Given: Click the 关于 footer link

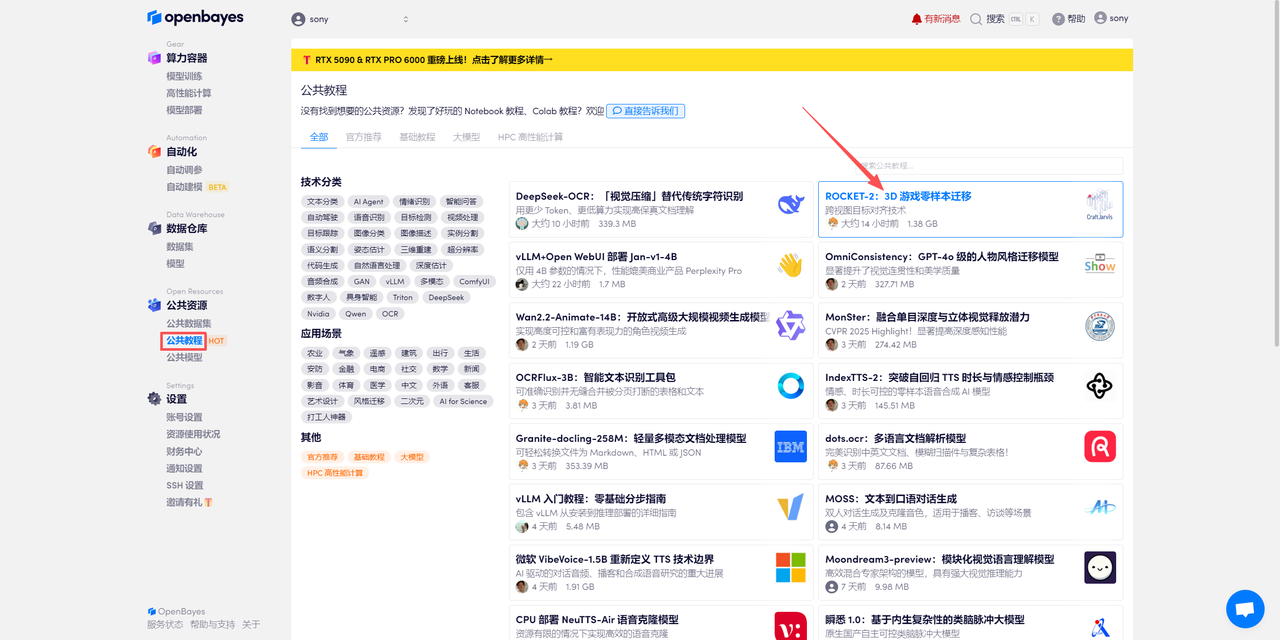Looking at the screenshot, I should [251, 625].
